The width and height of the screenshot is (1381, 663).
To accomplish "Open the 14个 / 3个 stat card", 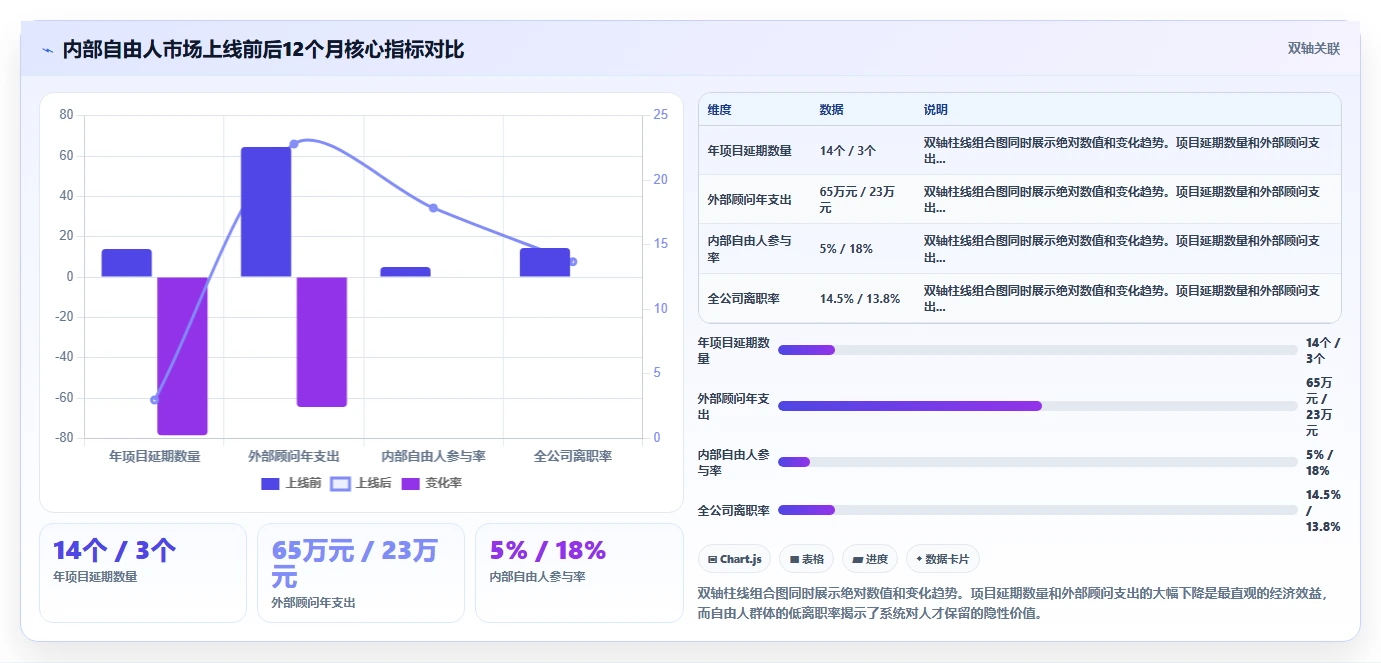I will click(x=142, y=572).
